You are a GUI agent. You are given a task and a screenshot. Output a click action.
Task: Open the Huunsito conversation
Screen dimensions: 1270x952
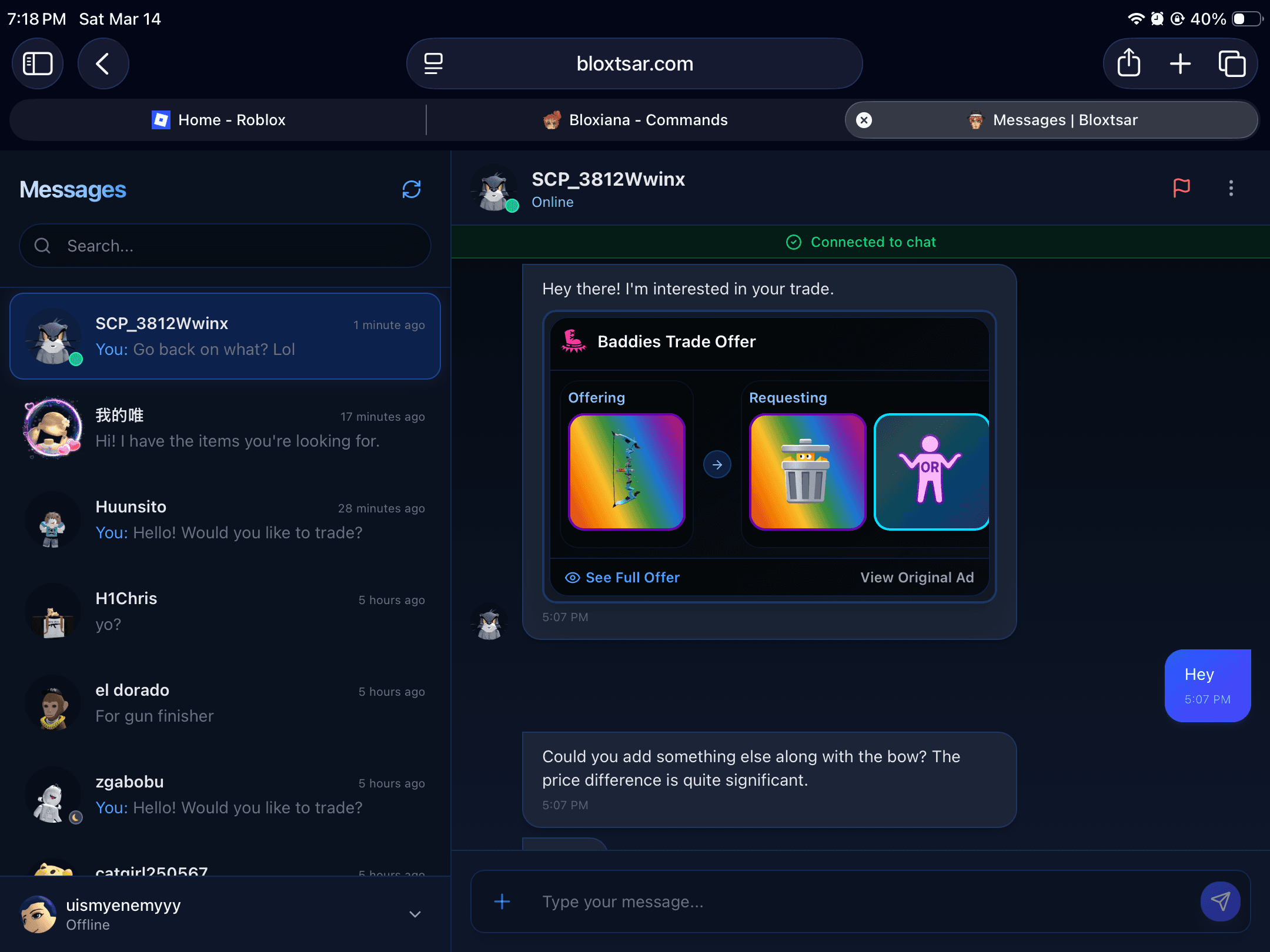[225, 519]
